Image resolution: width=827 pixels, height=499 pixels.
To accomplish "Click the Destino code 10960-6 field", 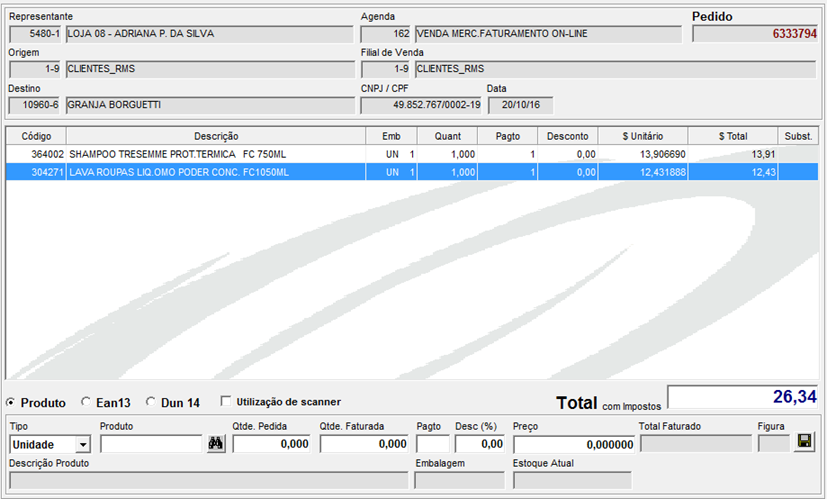I will 35,105.
